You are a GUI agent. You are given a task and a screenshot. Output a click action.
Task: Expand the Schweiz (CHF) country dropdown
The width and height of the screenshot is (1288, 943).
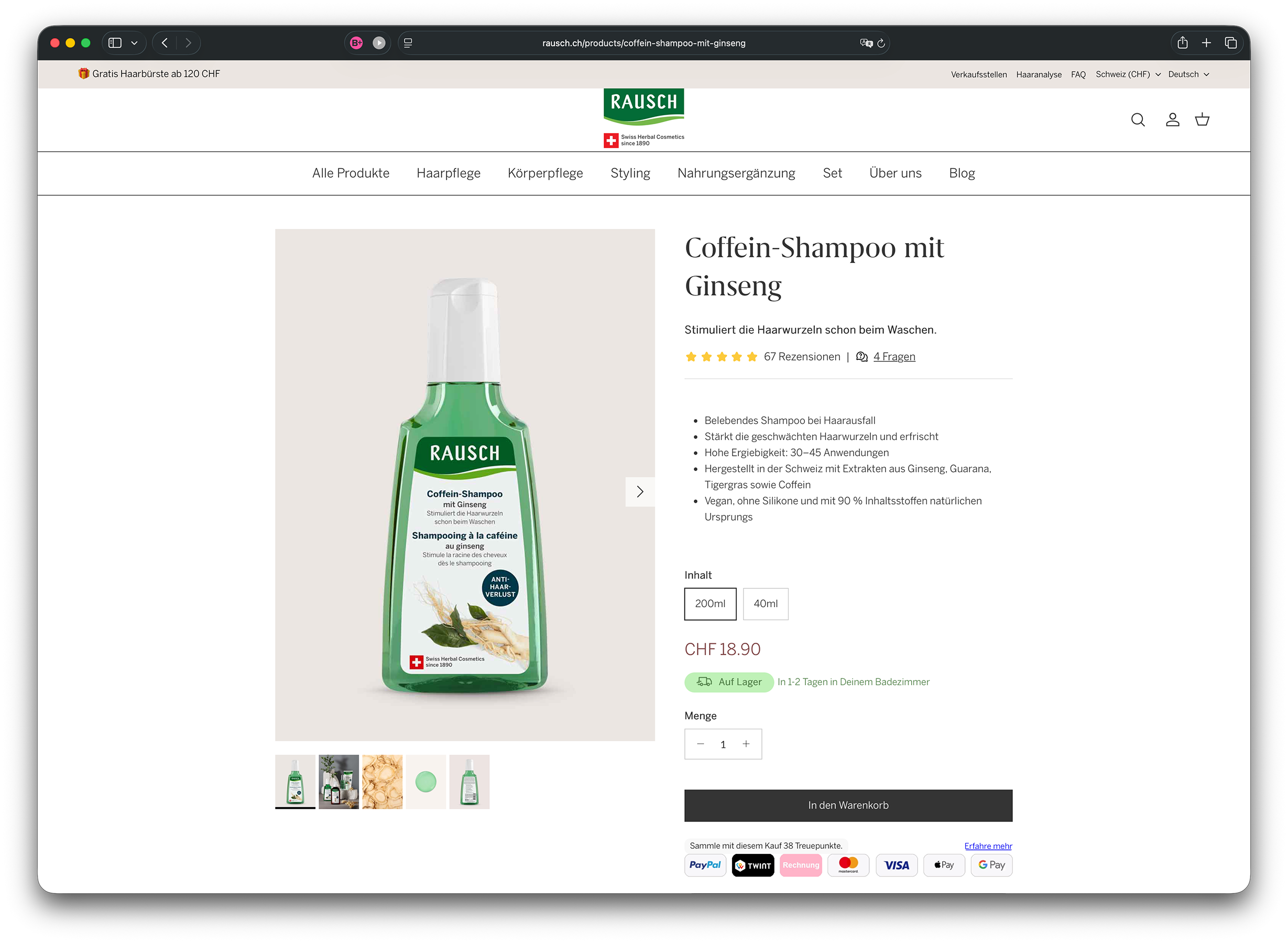1128,74
